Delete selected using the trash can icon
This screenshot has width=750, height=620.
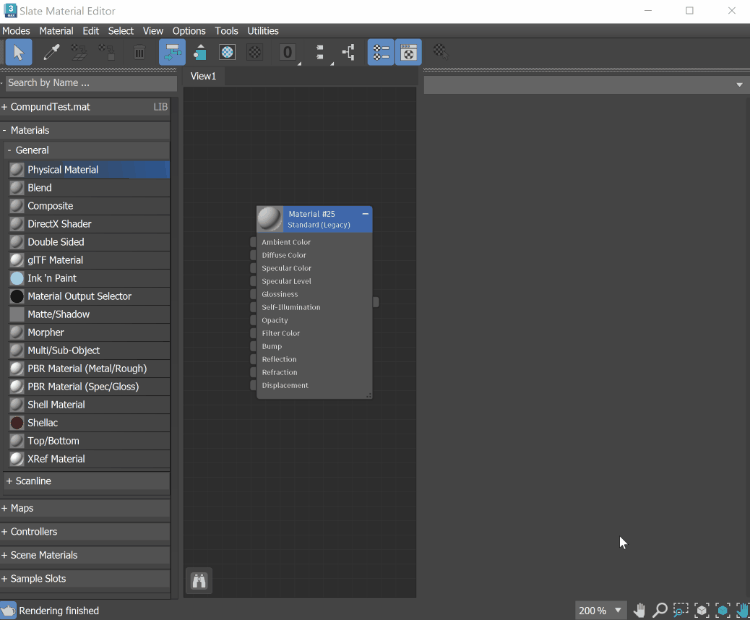(139, 52)
